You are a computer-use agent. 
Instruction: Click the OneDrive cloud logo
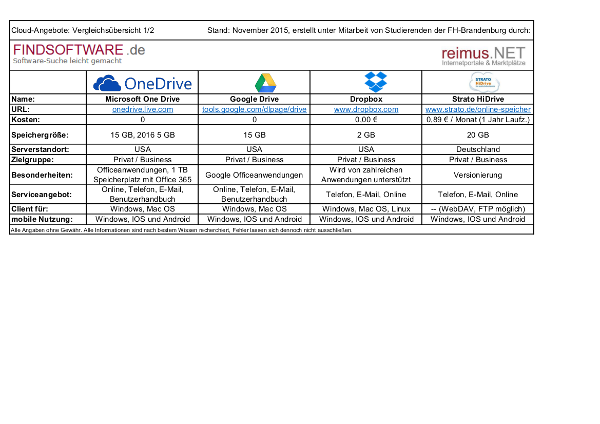(142, 83)
